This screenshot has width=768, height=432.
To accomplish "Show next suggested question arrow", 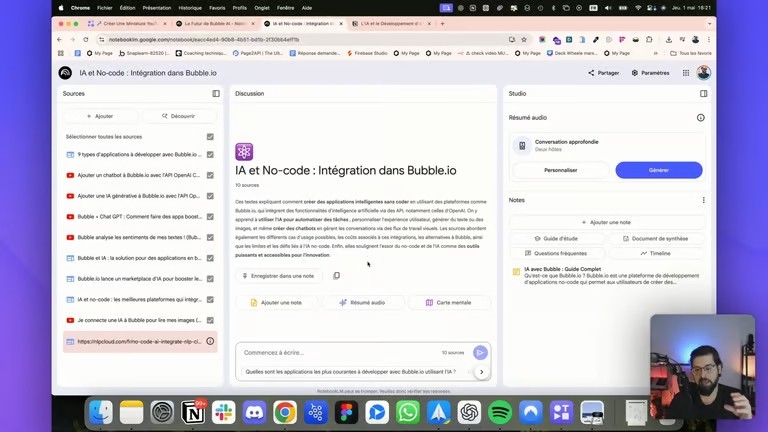I will (x=481, y=372).
